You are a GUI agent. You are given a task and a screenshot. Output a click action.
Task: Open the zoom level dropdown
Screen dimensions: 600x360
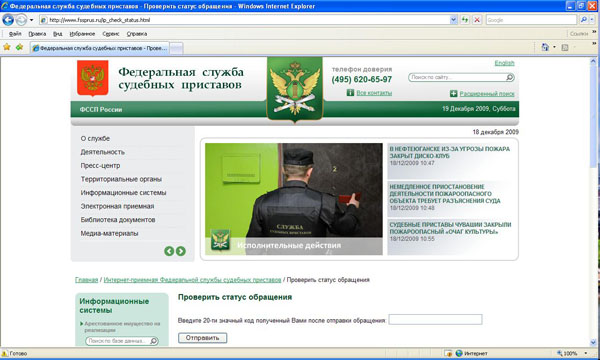pyautogui.click(x=585, y=353)
